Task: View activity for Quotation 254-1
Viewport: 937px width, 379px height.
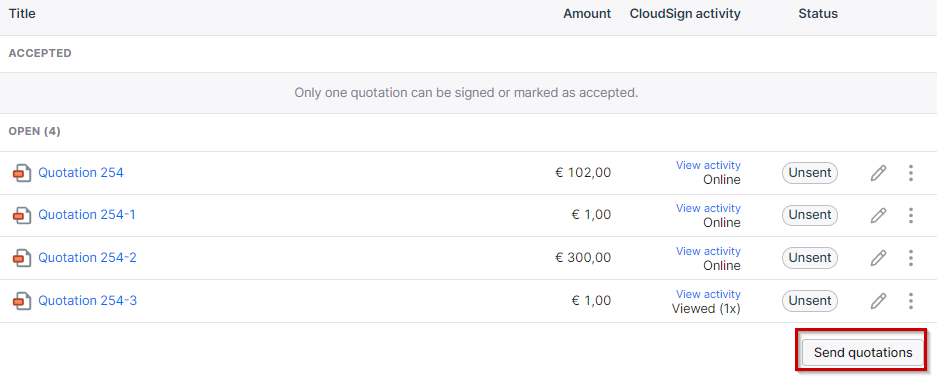Action: pos(708,208)
